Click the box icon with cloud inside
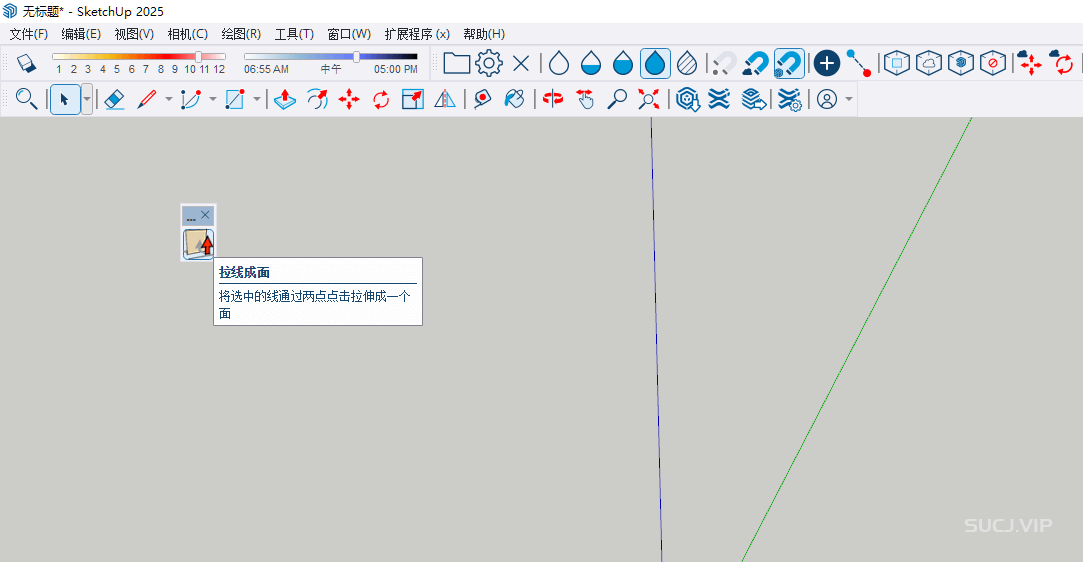The image size is (1083, 562). [929, 64]
